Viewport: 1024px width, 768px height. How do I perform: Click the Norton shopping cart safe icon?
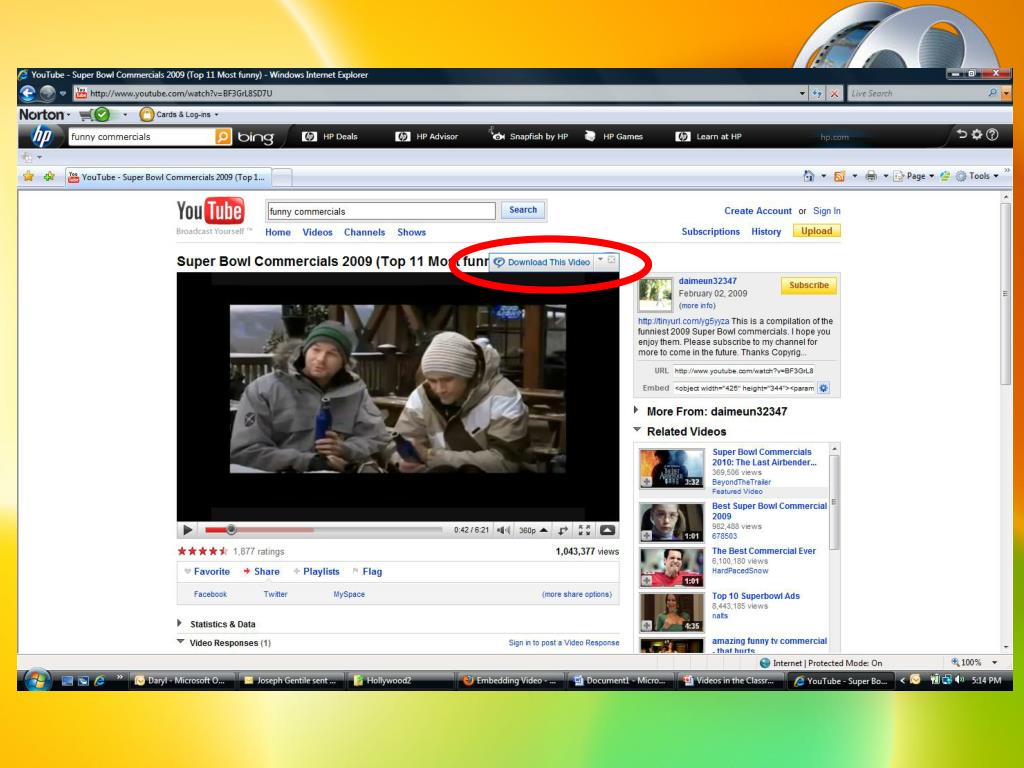click(x=95, y=115)
